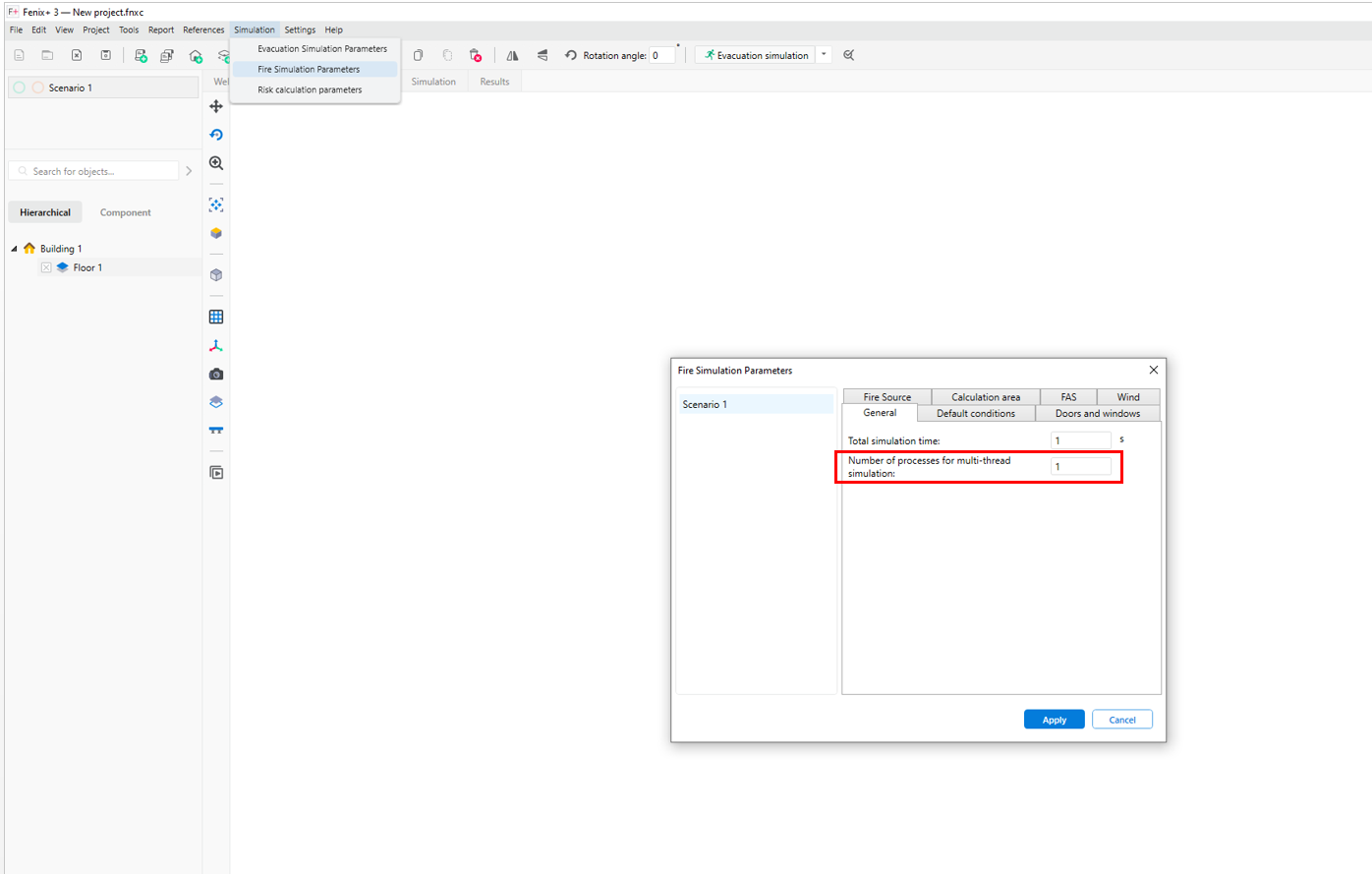
Task: Toggle the grid display icon
Action: click(x=216, y=317)
